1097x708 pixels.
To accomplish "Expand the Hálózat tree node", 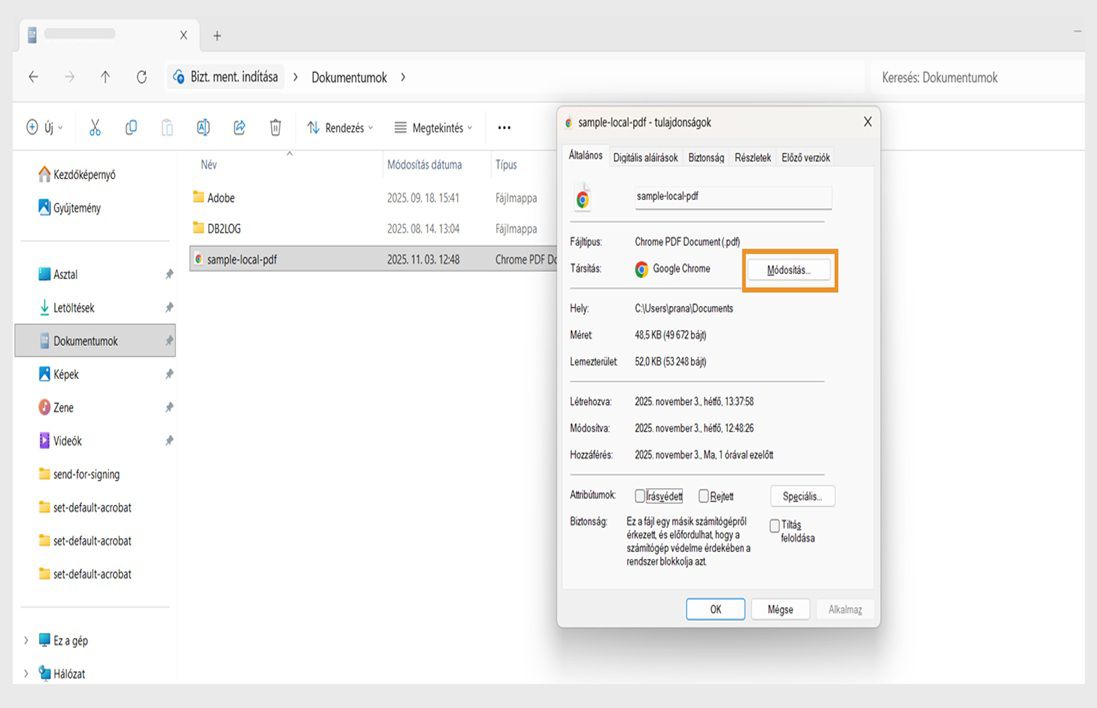I will [x=26, y=674].
